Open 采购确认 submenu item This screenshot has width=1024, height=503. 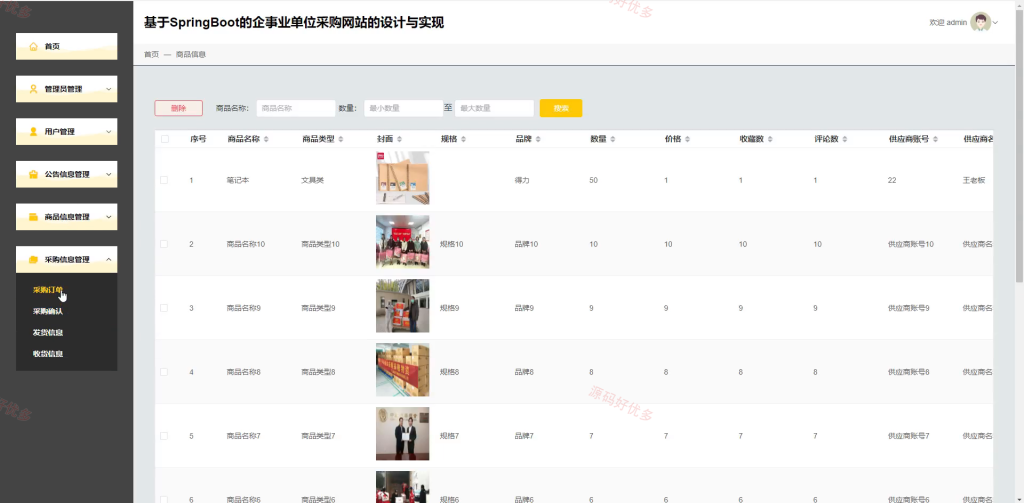[x=48, y=312]
